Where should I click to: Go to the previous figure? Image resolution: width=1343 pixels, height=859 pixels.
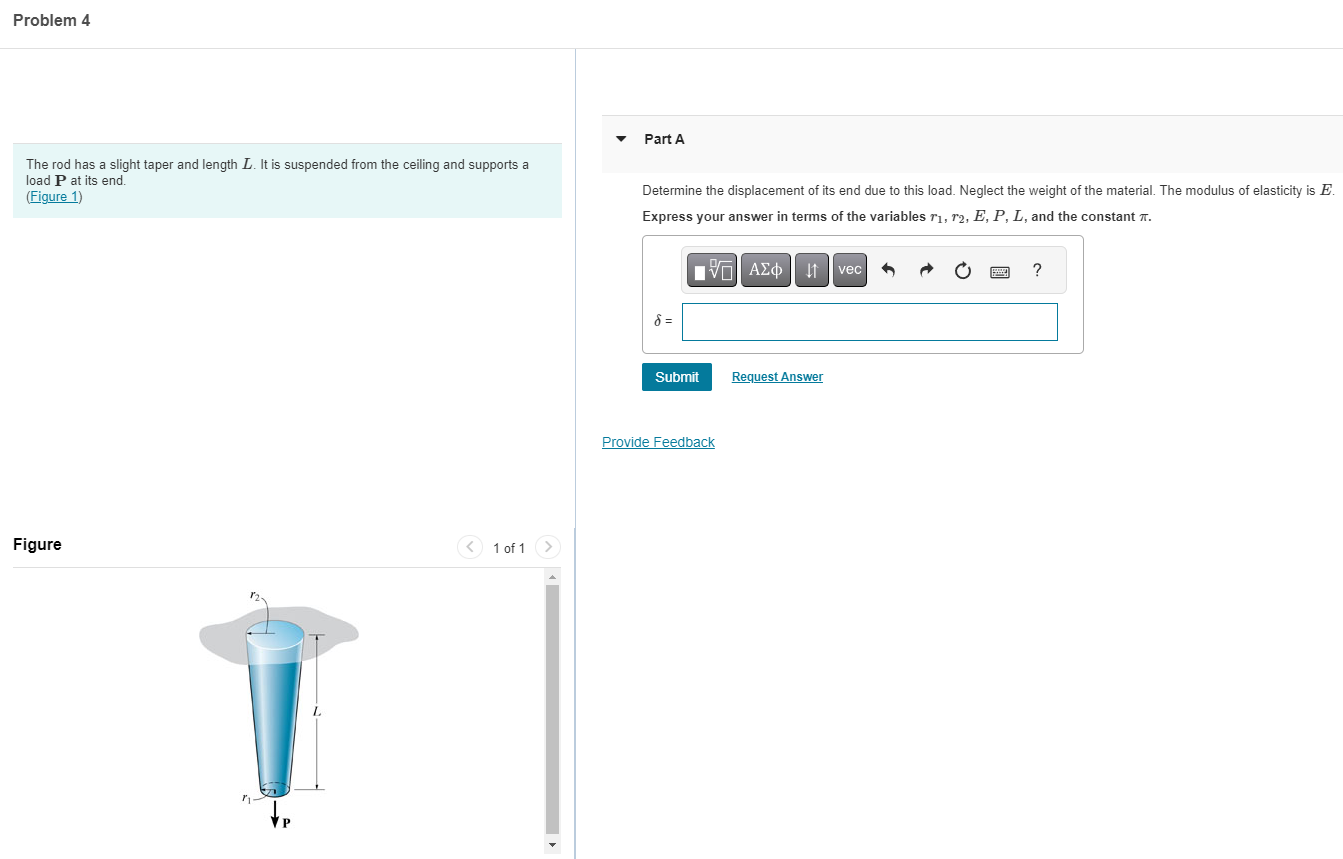coord(470,547)
